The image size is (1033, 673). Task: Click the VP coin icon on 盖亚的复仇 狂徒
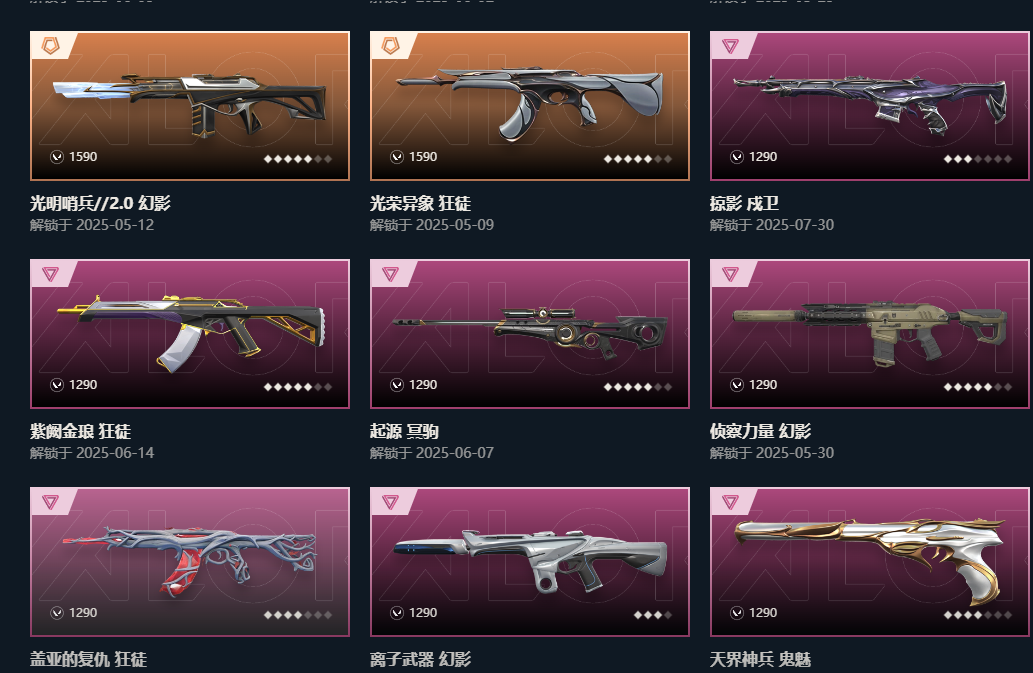coord(57,613)
